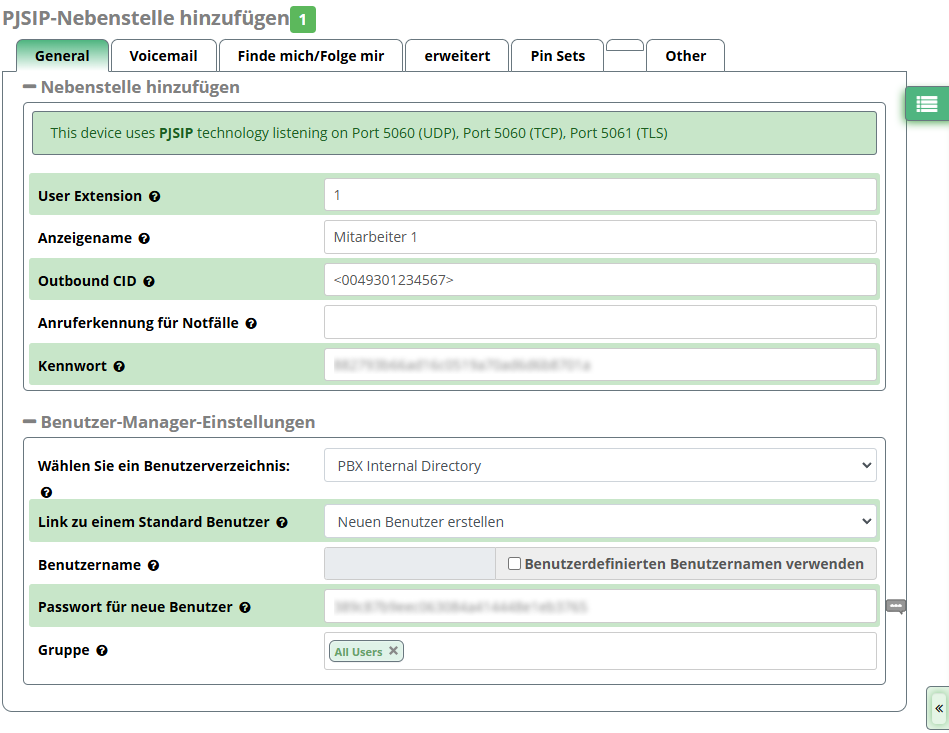Viewport: 949px width, 733px height.
Task: Click help icon beside Anzeigename label
Action: (144, 239)
